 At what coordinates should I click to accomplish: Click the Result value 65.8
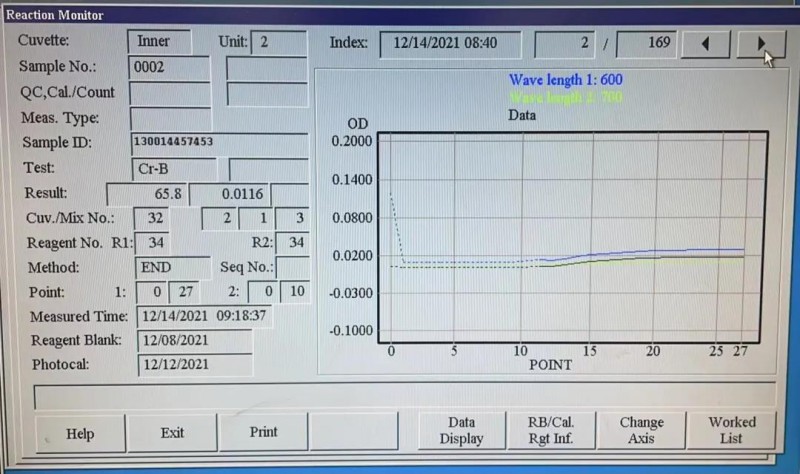[147, 194]
